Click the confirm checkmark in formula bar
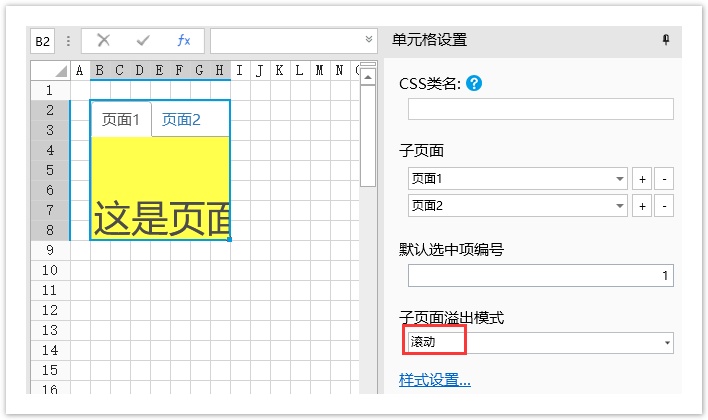 point(143,41)
